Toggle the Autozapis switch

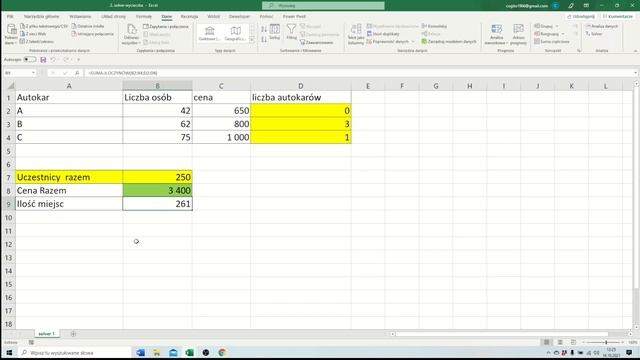click(29, 60)
